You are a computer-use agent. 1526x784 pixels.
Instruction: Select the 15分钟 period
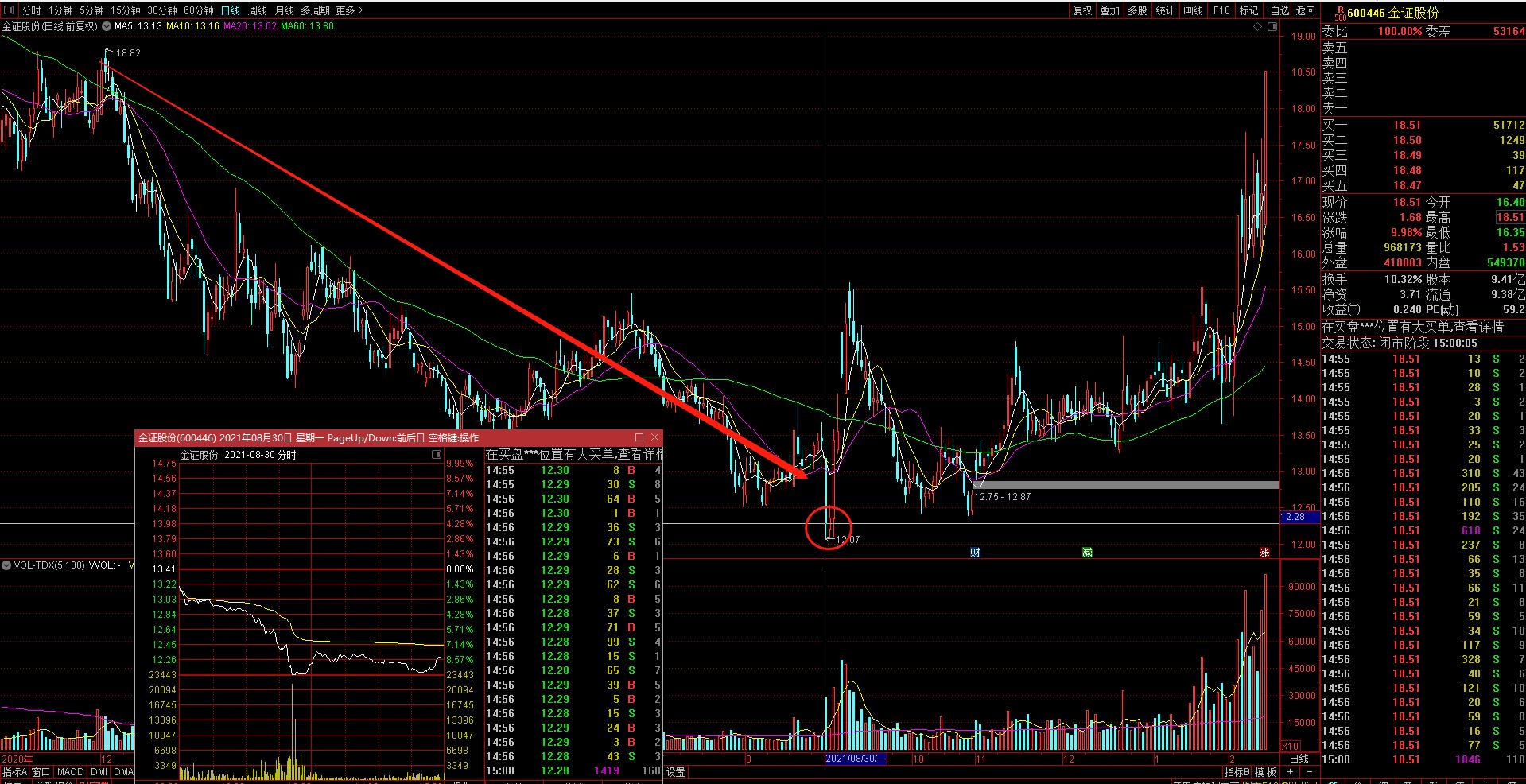click(125, 10)
